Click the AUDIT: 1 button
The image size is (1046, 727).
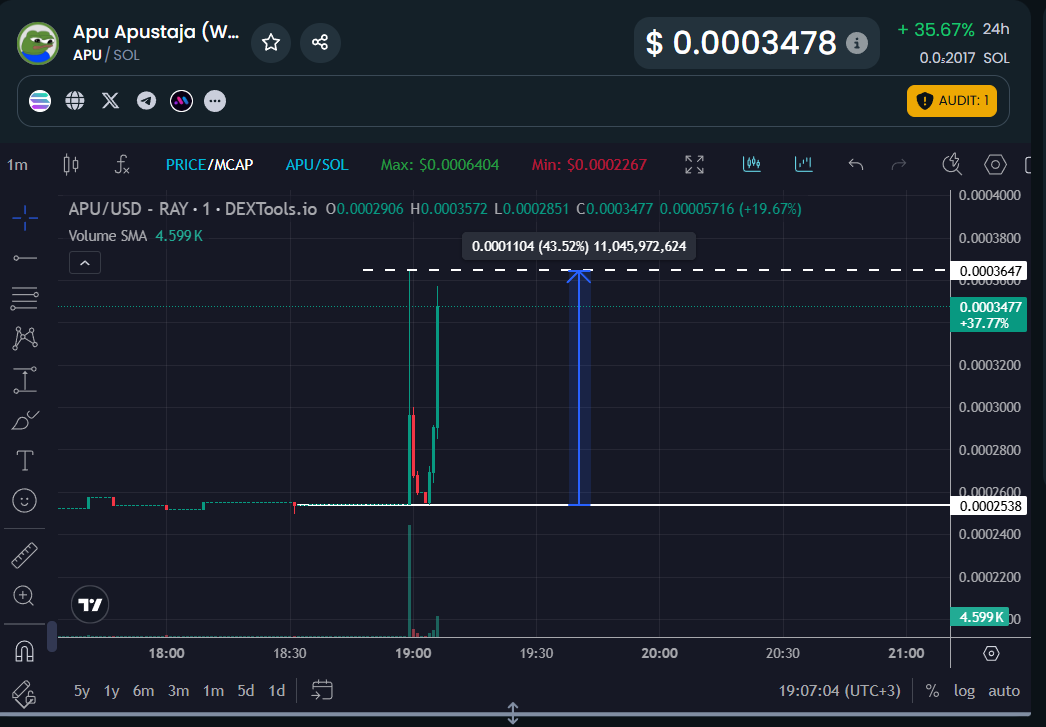click(x=951, y=100)
